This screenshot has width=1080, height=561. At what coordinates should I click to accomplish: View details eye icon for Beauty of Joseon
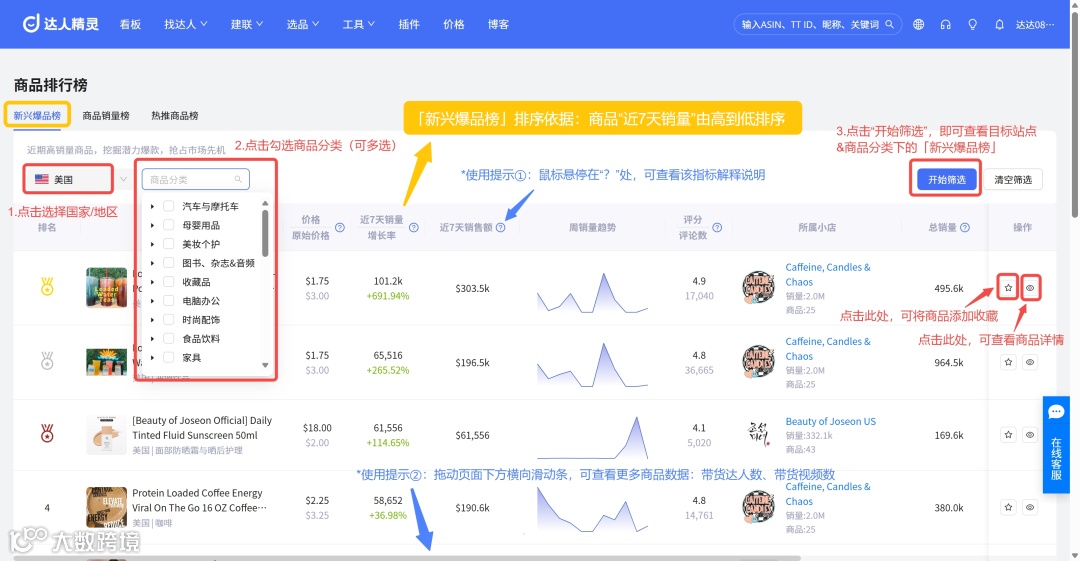point(1030,435)
